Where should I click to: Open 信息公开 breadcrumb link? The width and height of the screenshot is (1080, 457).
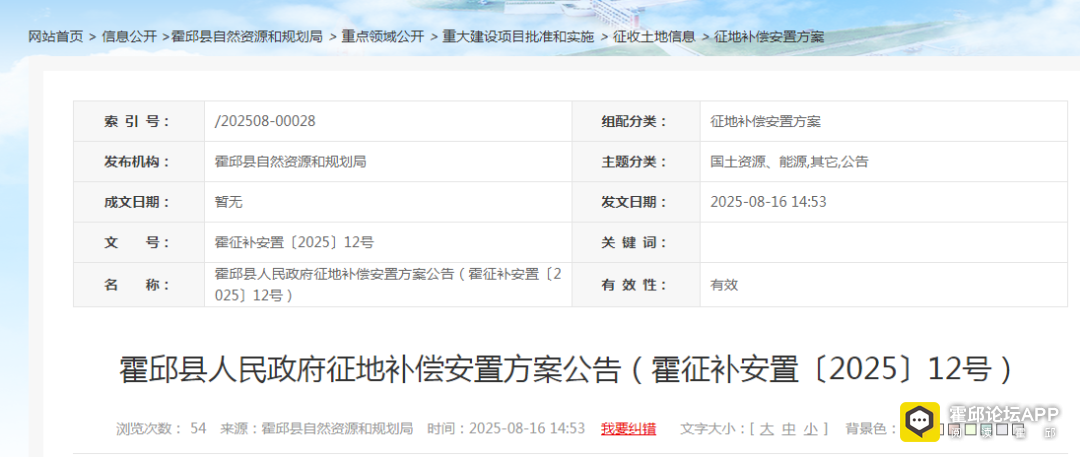[129, 36]
